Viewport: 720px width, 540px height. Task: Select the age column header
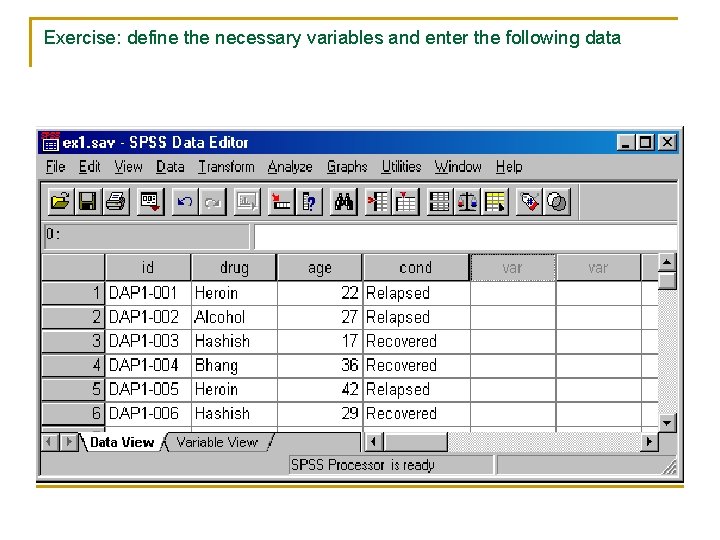[x=320, y=267]
